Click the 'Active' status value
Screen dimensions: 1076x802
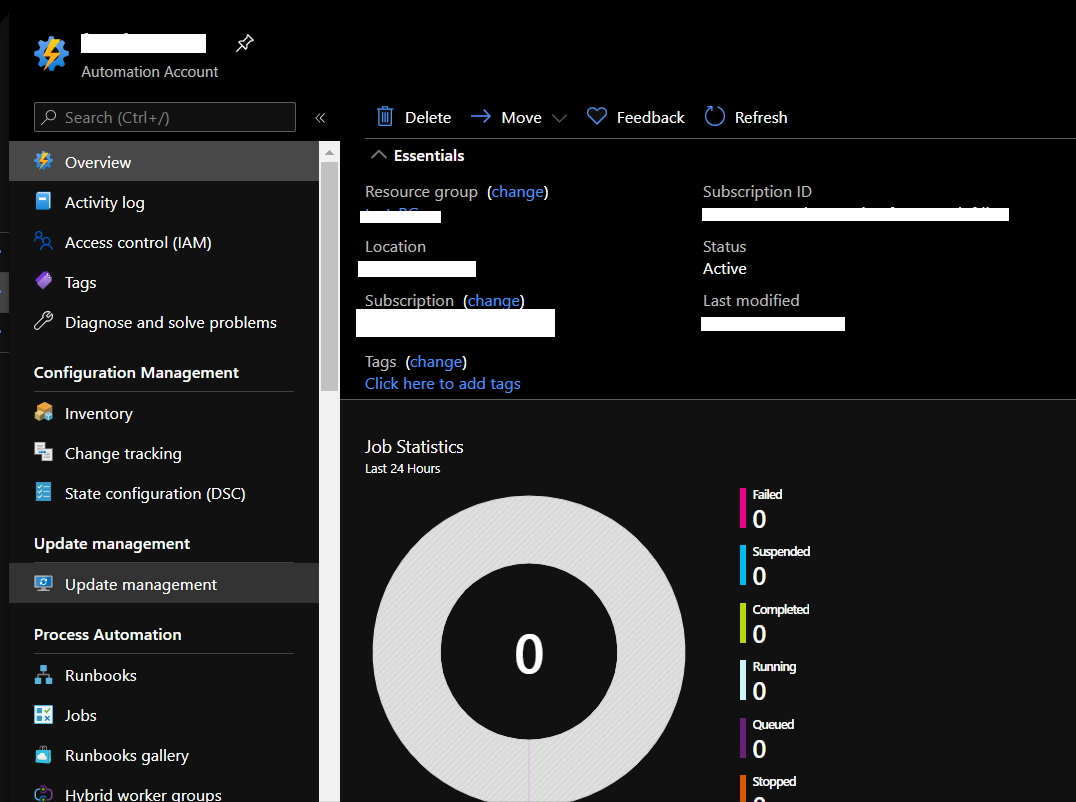coord(725,268)
